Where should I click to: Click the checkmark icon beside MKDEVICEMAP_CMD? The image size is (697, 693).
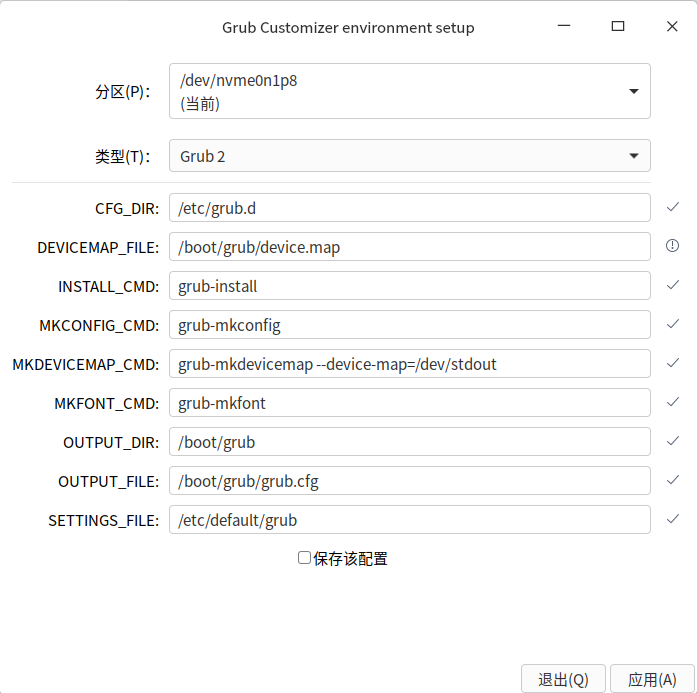coord(673,363)
